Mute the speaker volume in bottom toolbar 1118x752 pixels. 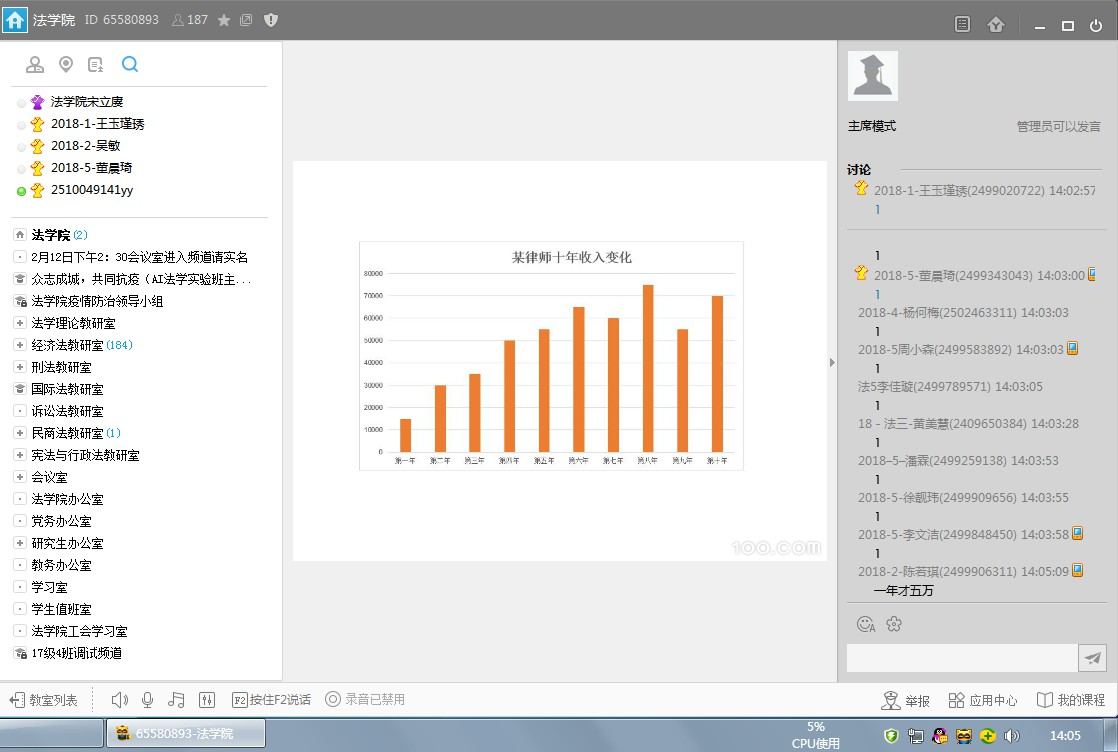pos(120,700)
